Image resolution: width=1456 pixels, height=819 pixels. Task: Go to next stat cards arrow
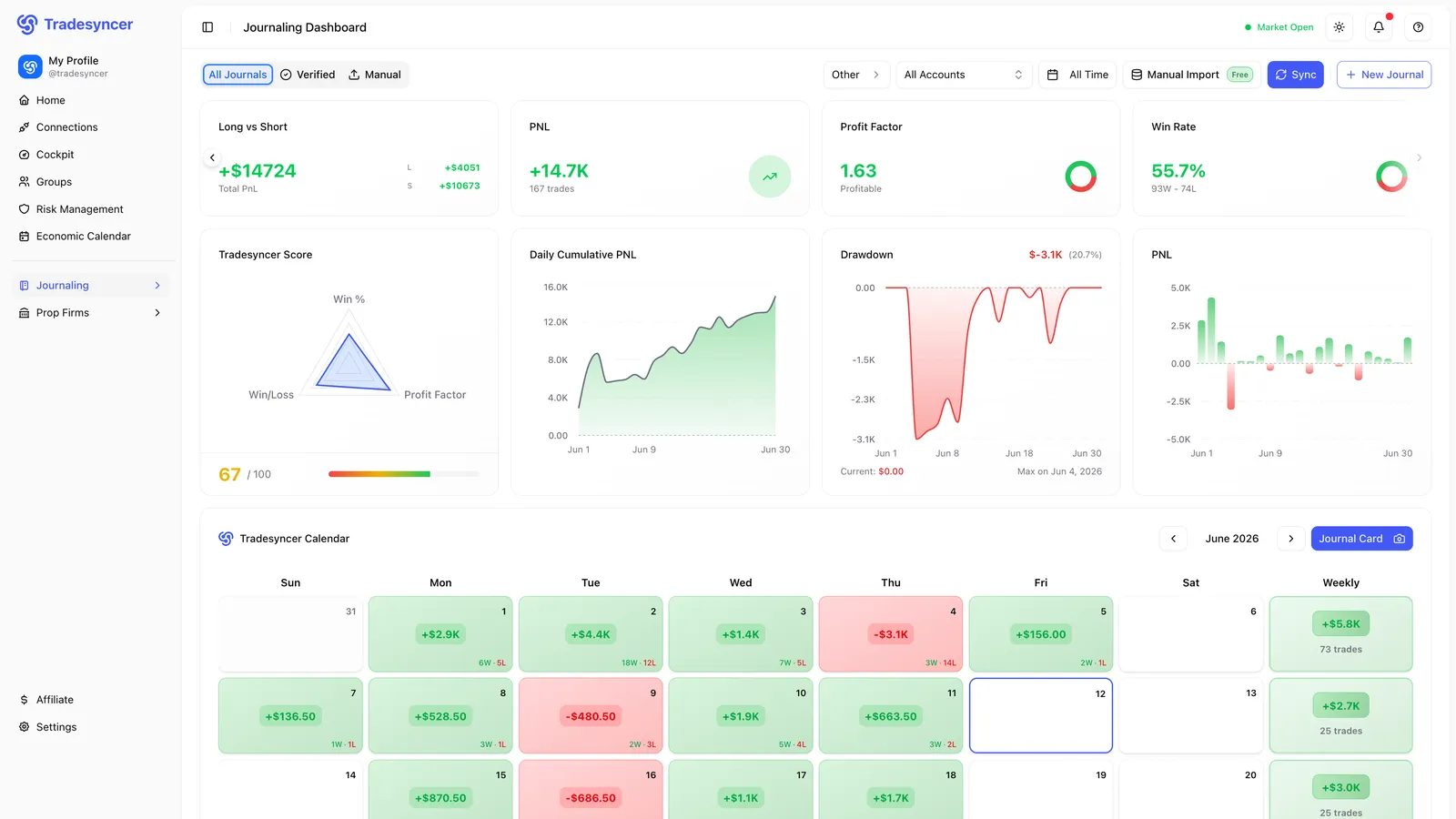coord(1419,157)
